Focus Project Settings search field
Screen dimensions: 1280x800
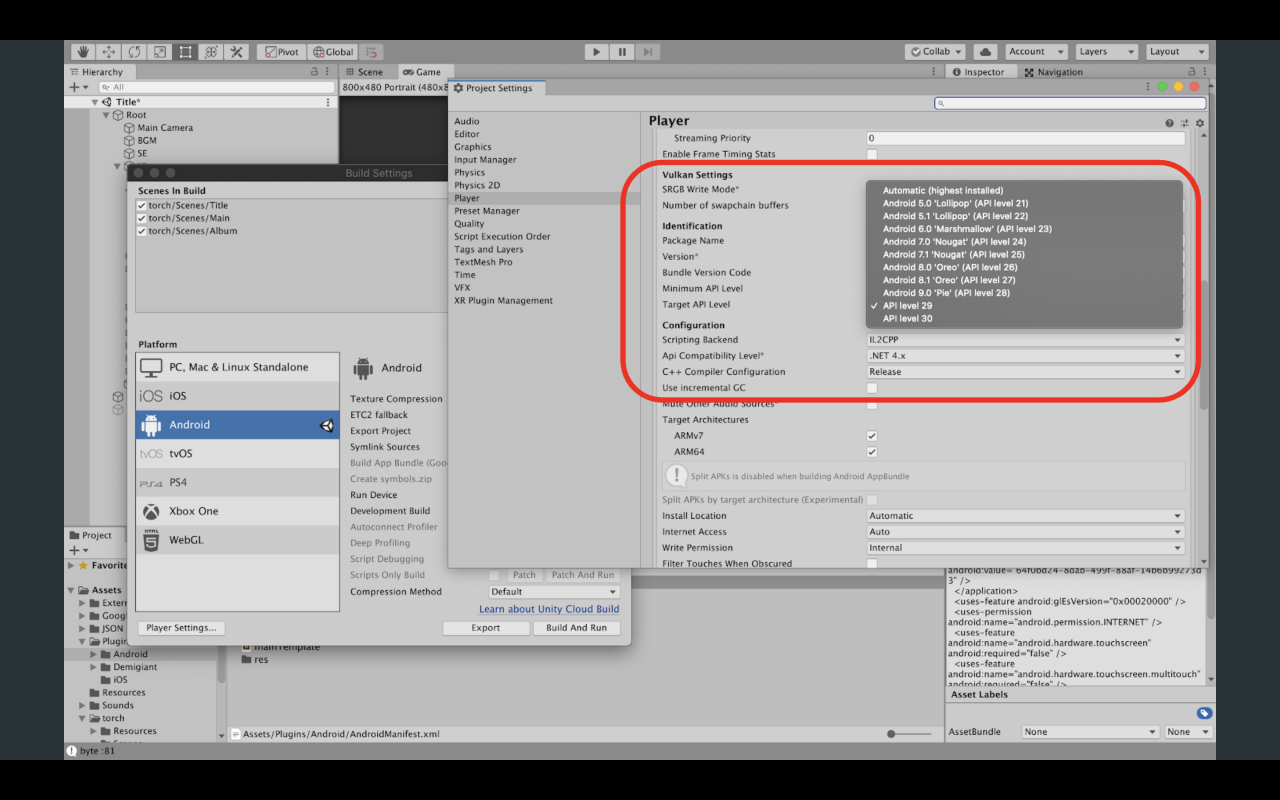[x=1070, y=103]
